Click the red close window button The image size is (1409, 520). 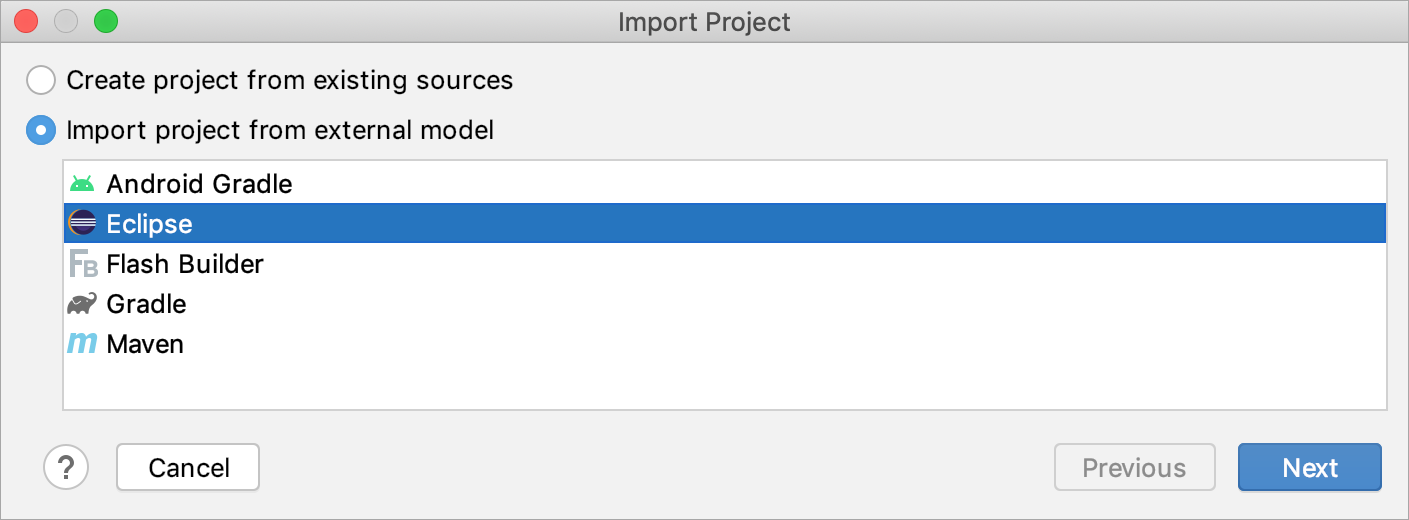(26, 21)
